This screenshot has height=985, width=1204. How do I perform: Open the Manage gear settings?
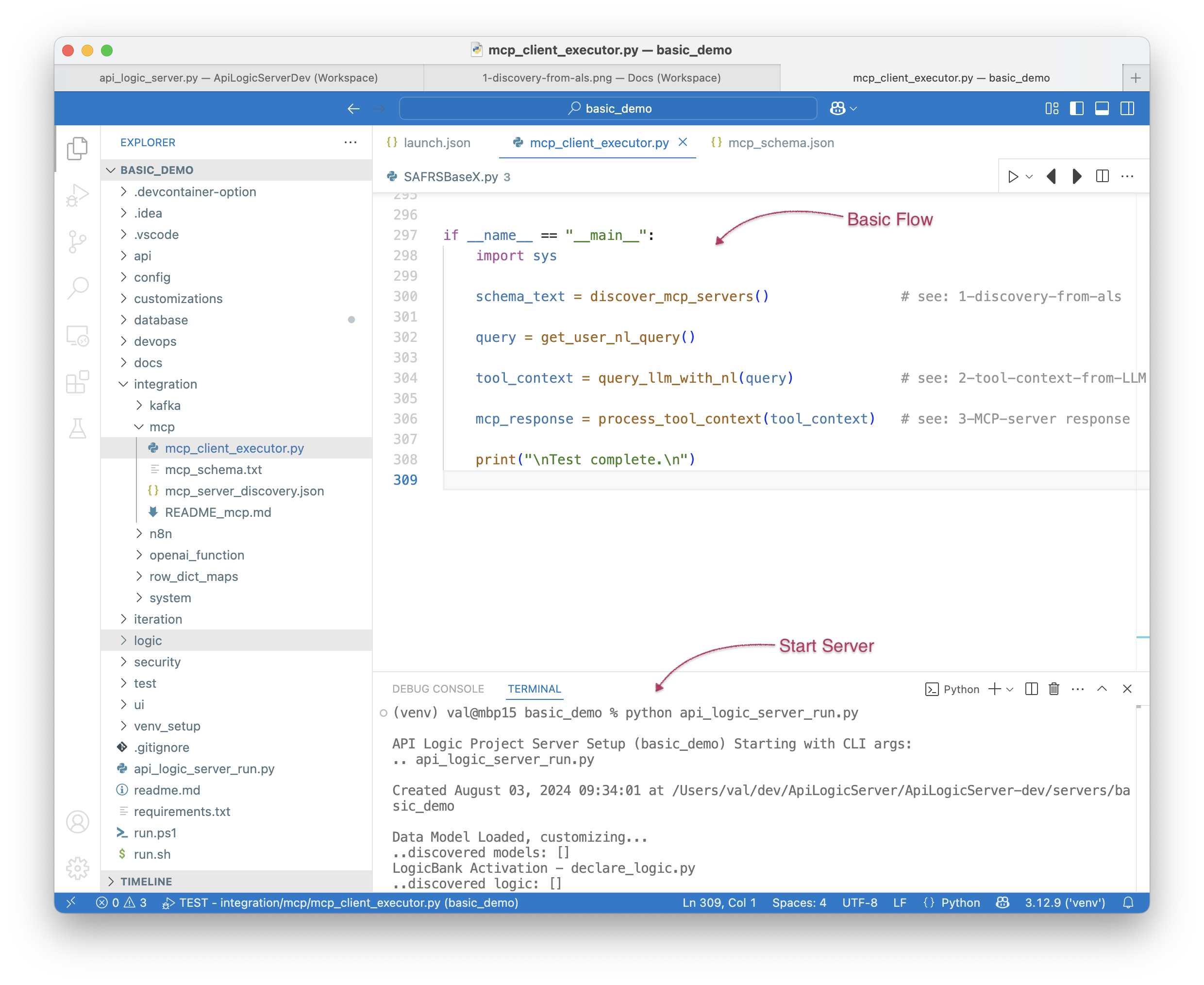tap(77, 868)
